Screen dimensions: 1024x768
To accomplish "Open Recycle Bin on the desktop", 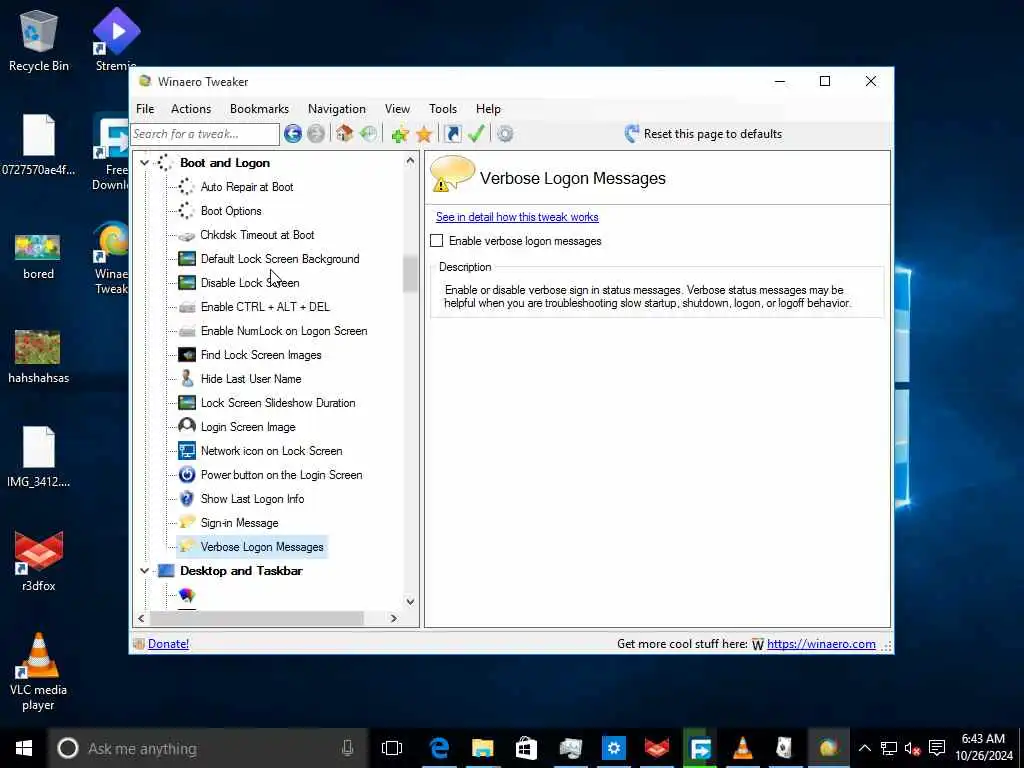I will [39, 40].
